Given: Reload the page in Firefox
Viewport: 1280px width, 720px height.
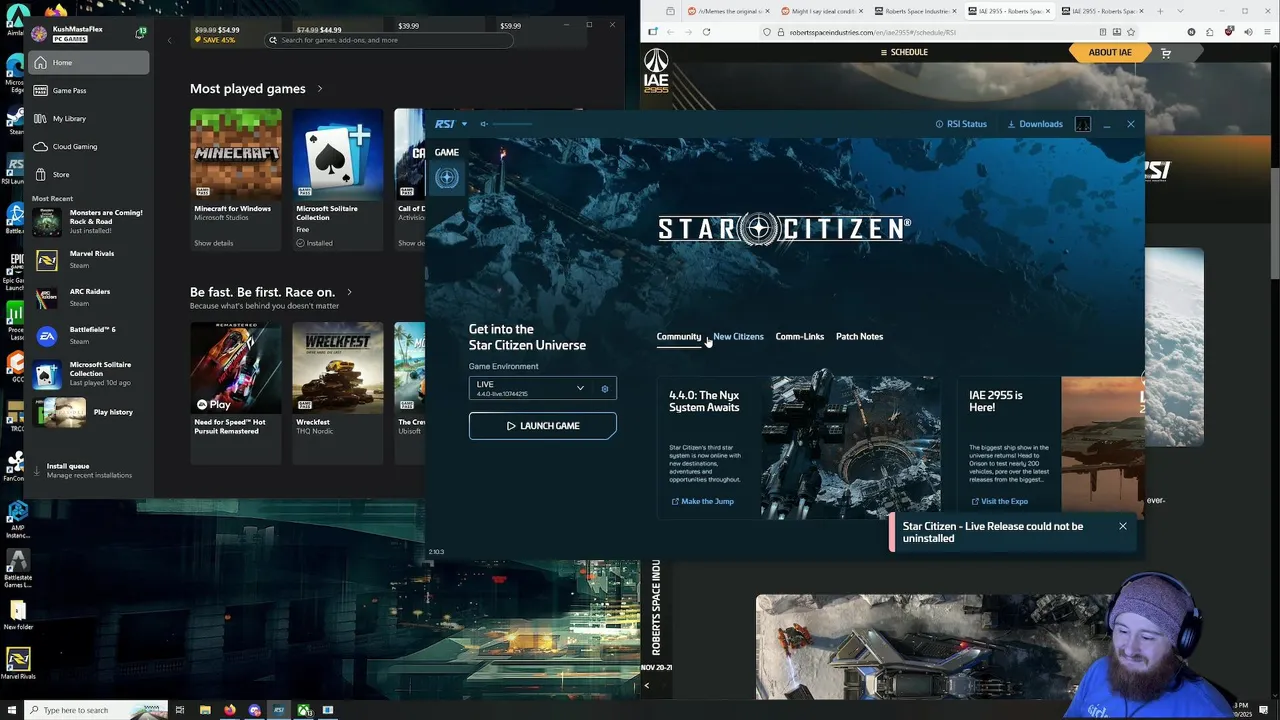Looking at the screenshot, I should click(706, 32).
